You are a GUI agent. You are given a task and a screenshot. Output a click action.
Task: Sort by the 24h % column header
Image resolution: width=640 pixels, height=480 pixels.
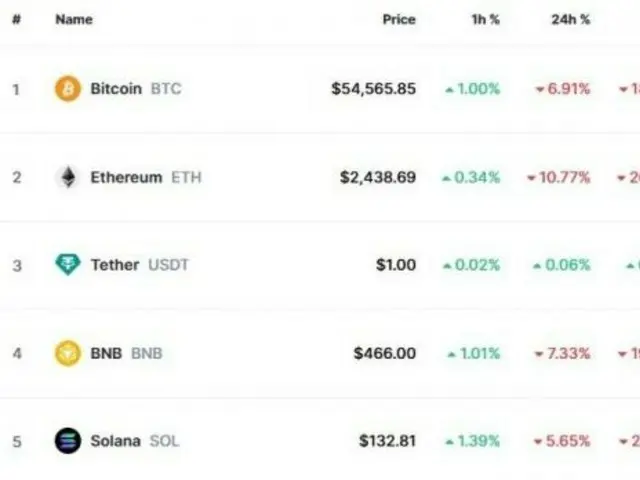(571, 19)
